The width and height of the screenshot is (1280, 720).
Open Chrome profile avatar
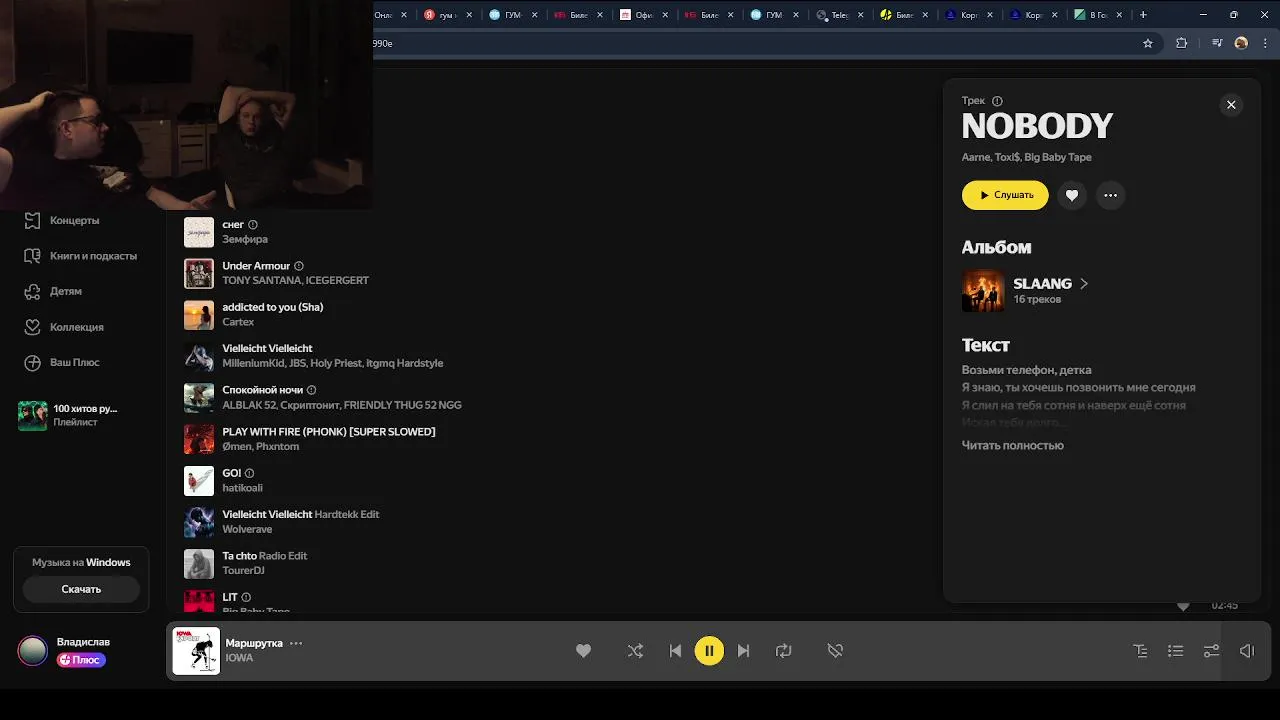(x=1241, y=43)
